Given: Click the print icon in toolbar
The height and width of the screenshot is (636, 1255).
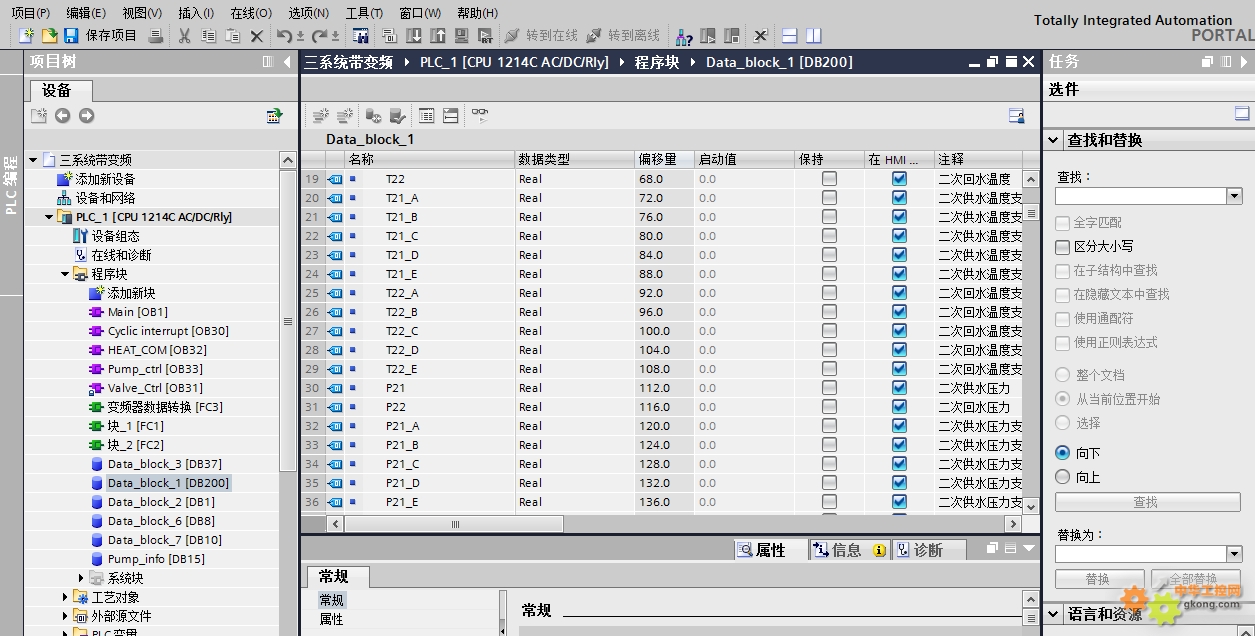Looking at the screenshot, I should coord(156,36).
